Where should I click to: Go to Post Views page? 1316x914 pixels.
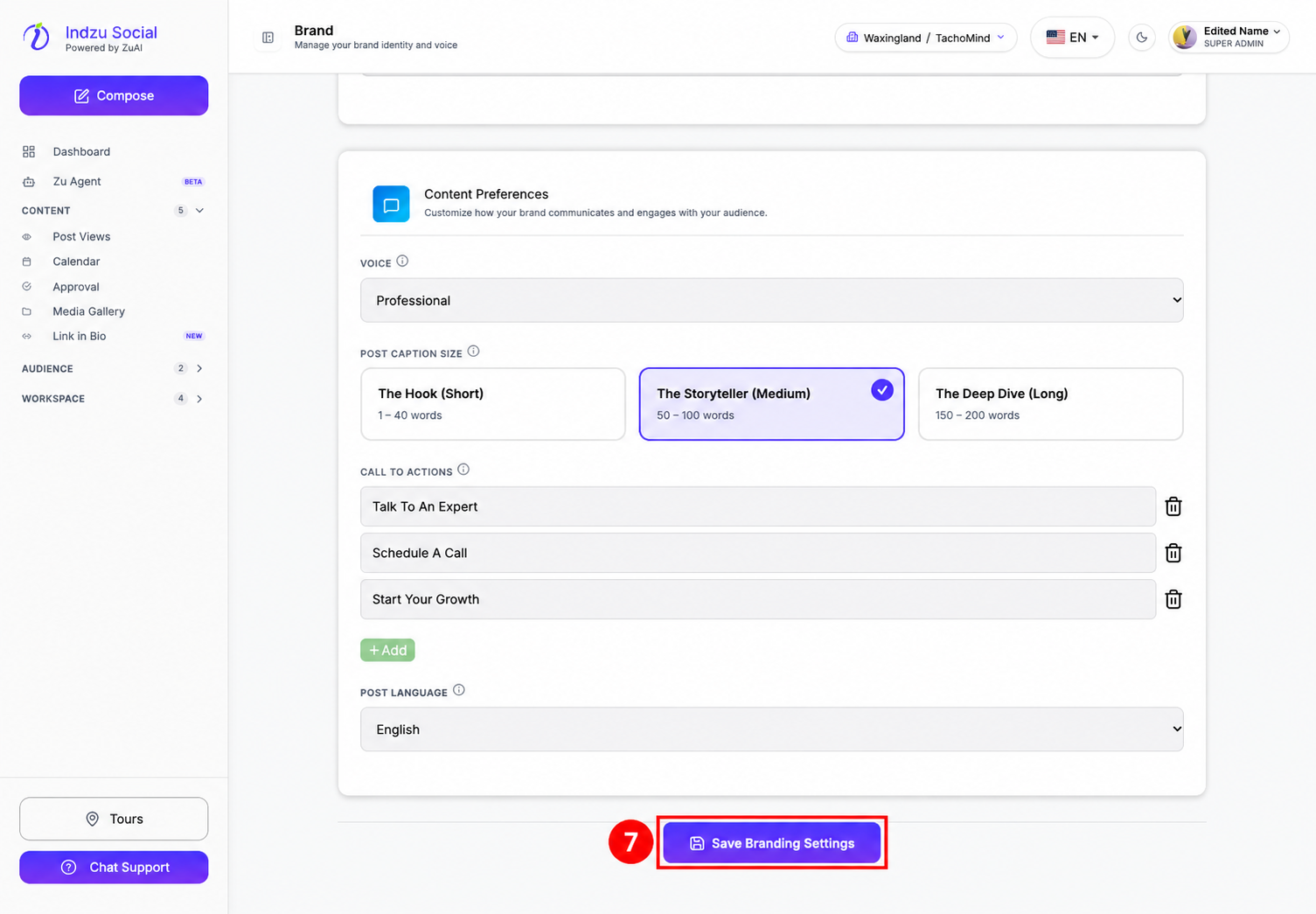tap(81, 237)
